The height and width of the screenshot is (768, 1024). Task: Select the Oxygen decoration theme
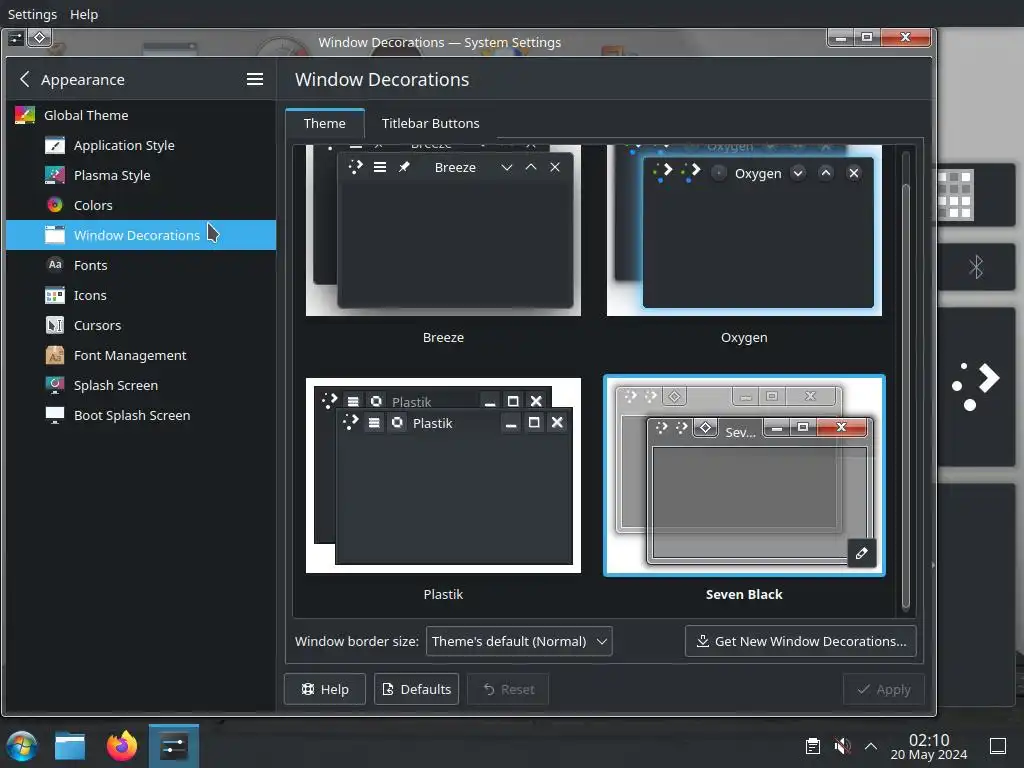[744, 230]
